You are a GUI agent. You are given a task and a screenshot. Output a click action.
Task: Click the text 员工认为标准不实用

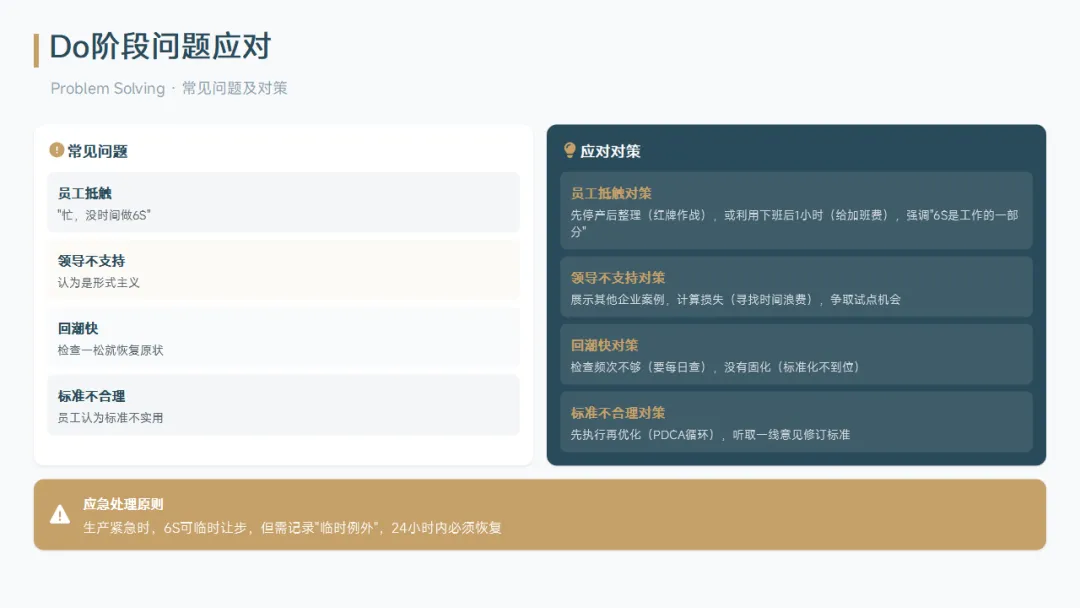[110, 417]
